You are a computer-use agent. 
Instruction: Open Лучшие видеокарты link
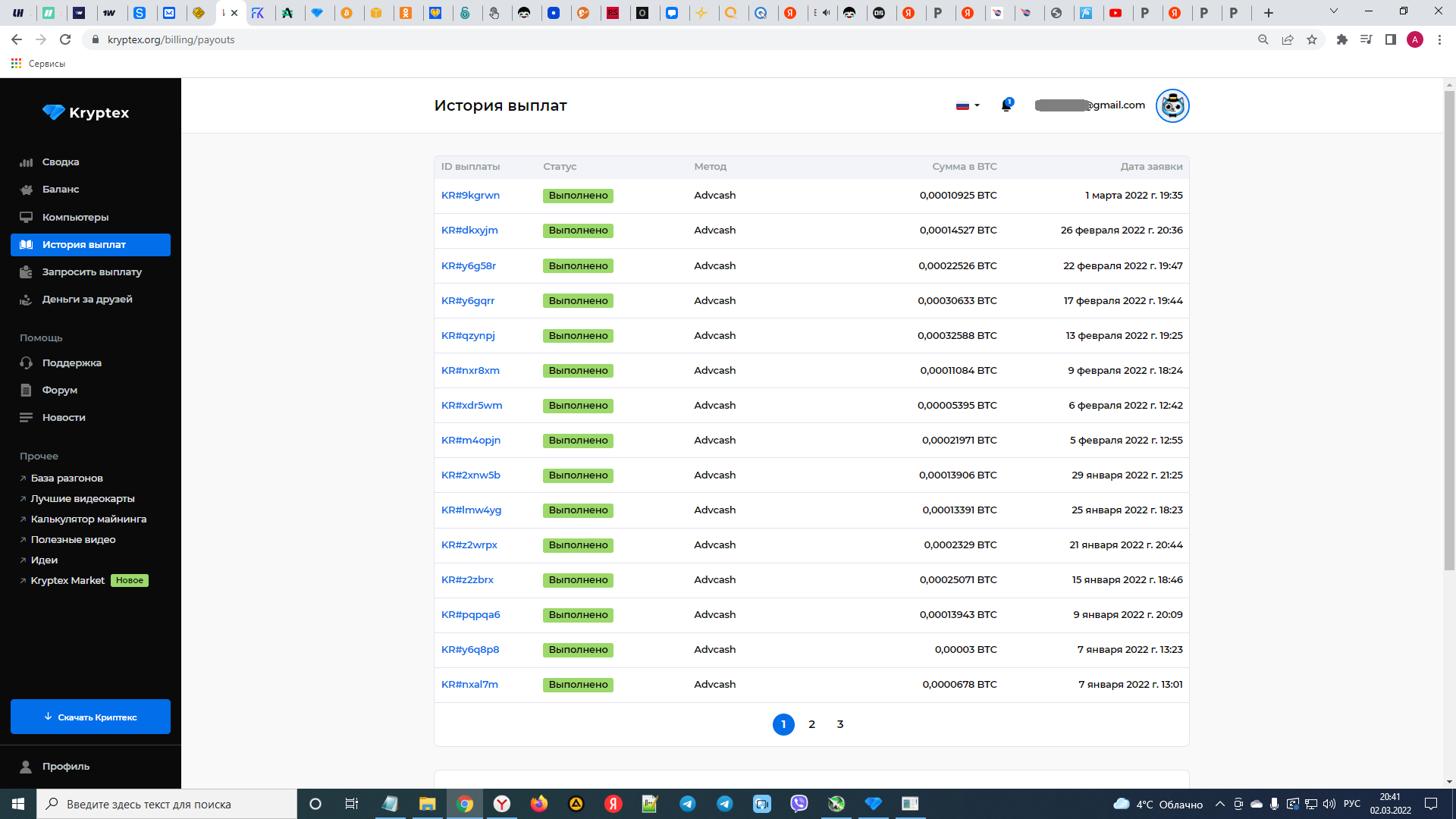coord(82,498)
